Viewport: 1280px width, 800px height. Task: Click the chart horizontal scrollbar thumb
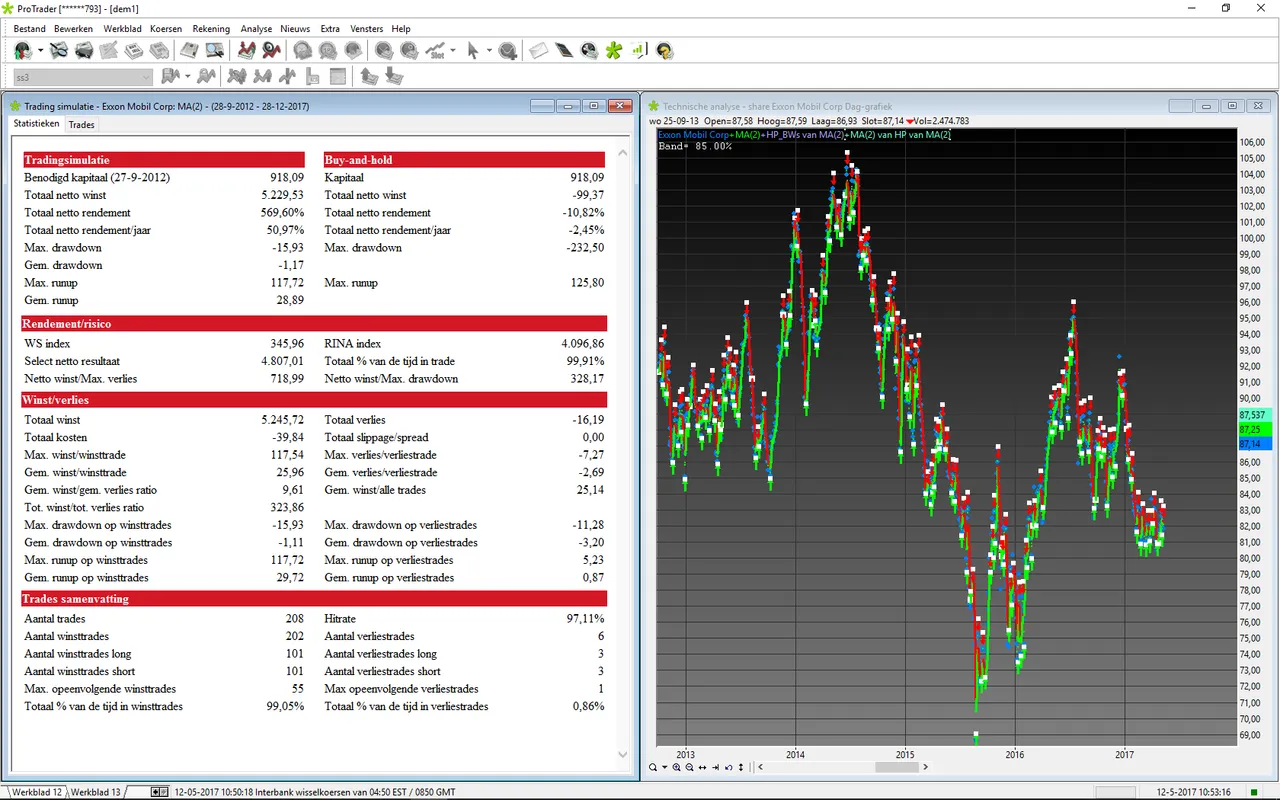coord(897,767)
